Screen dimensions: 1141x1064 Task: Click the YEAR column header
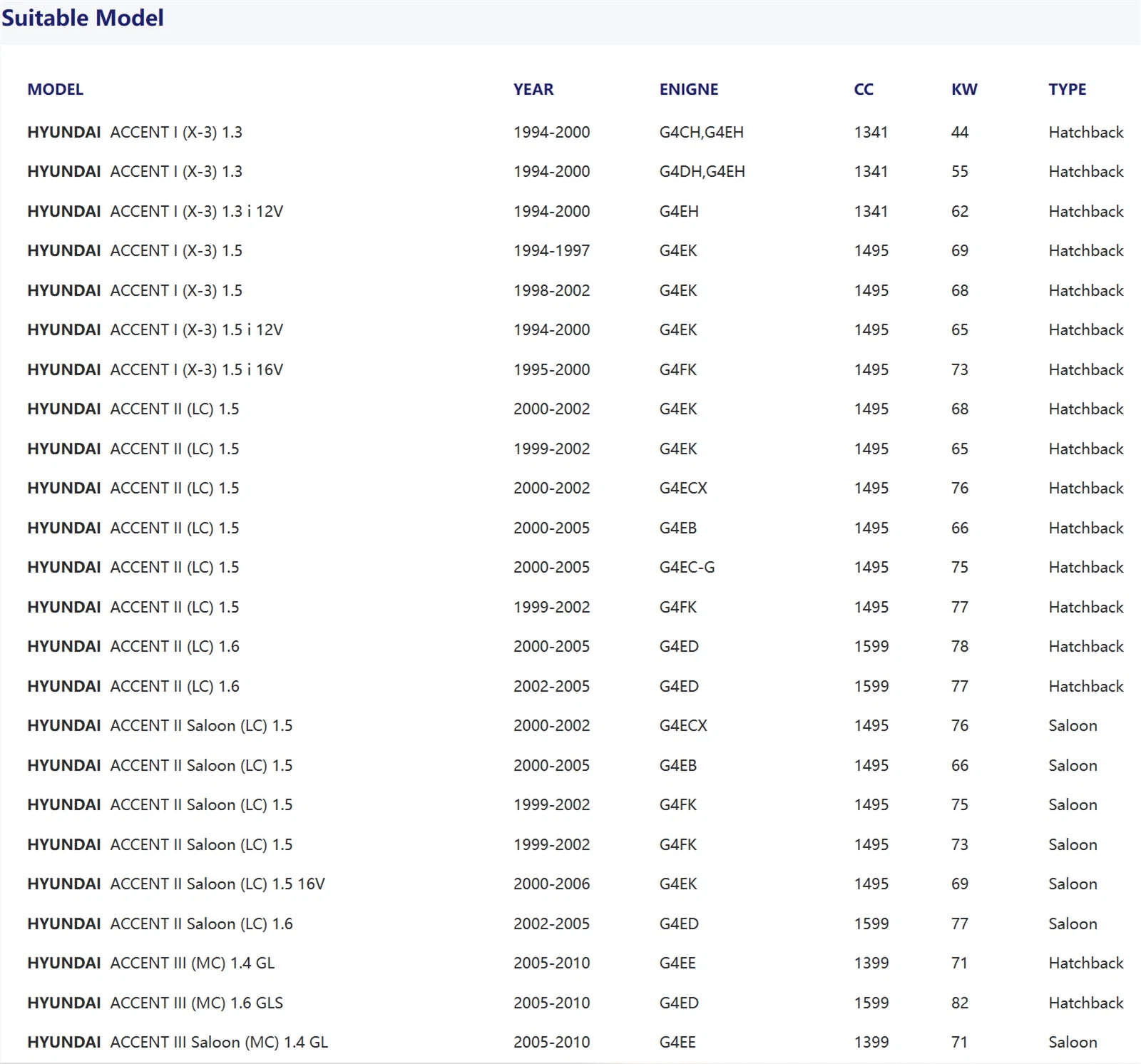[533, 89]
